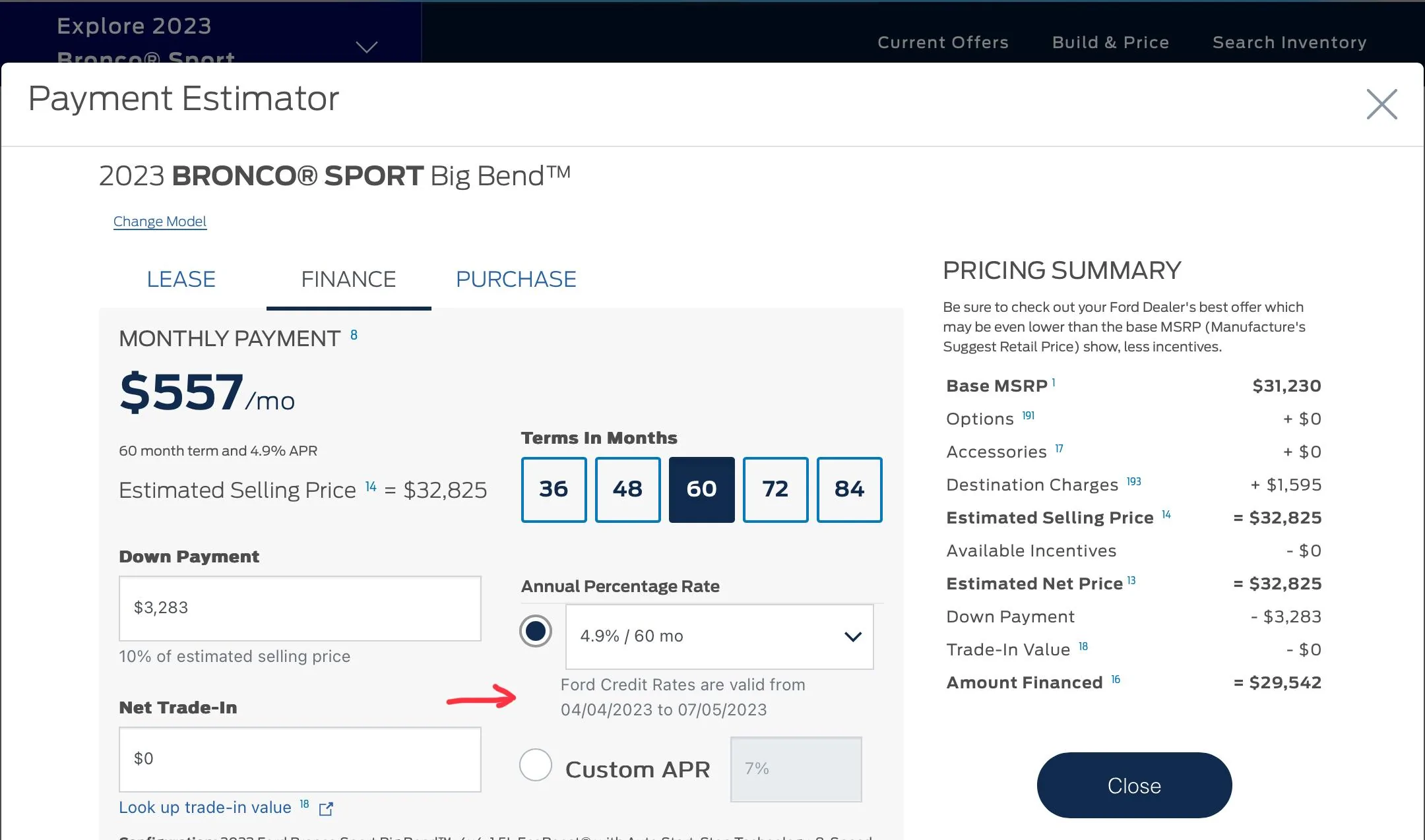
Task: Open external link icon beside trade-in lookup
Action: (326, 809)
